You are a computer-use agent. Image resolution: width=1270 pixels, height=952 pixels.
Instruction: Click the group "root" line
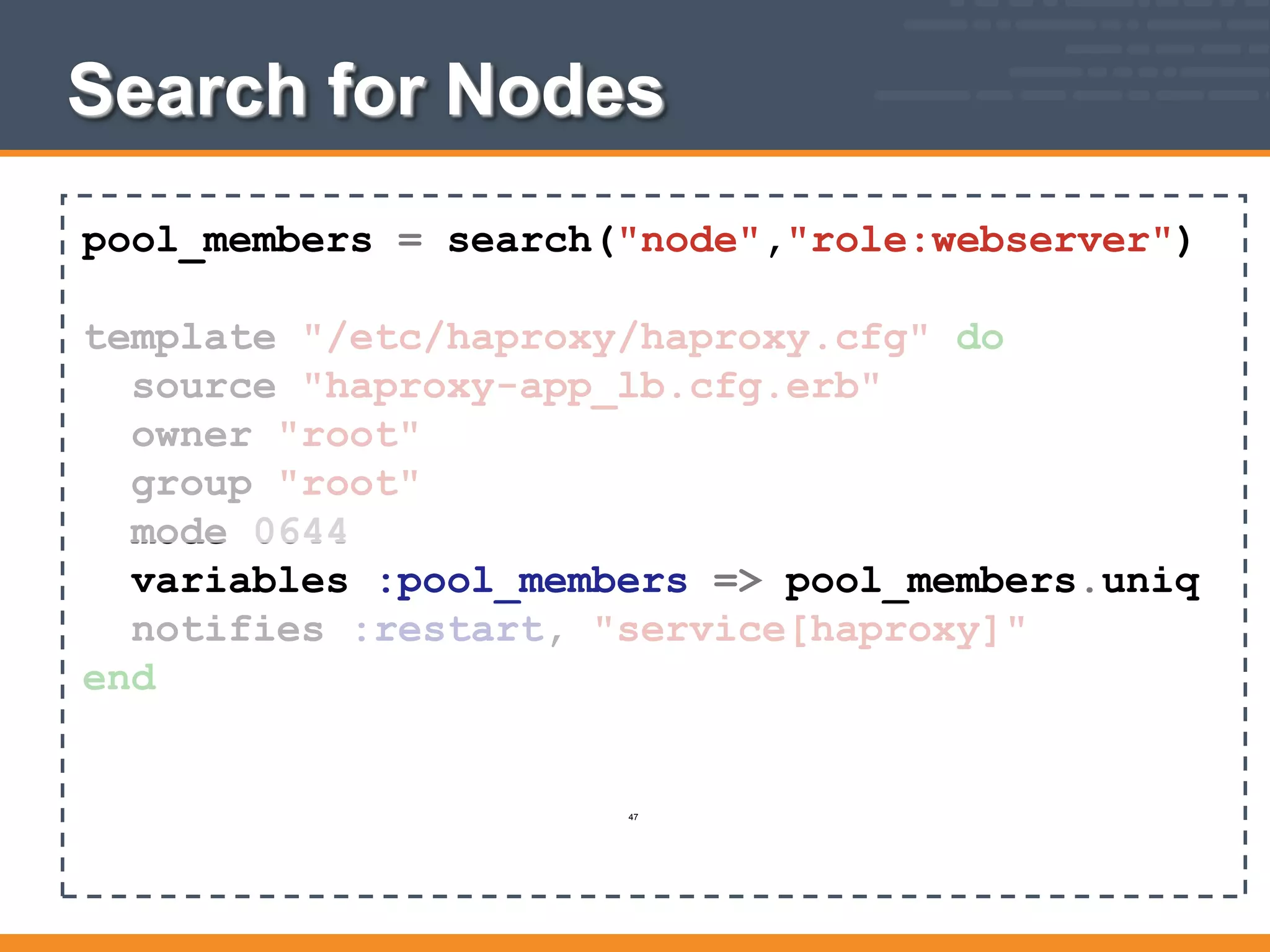[275, 485]
